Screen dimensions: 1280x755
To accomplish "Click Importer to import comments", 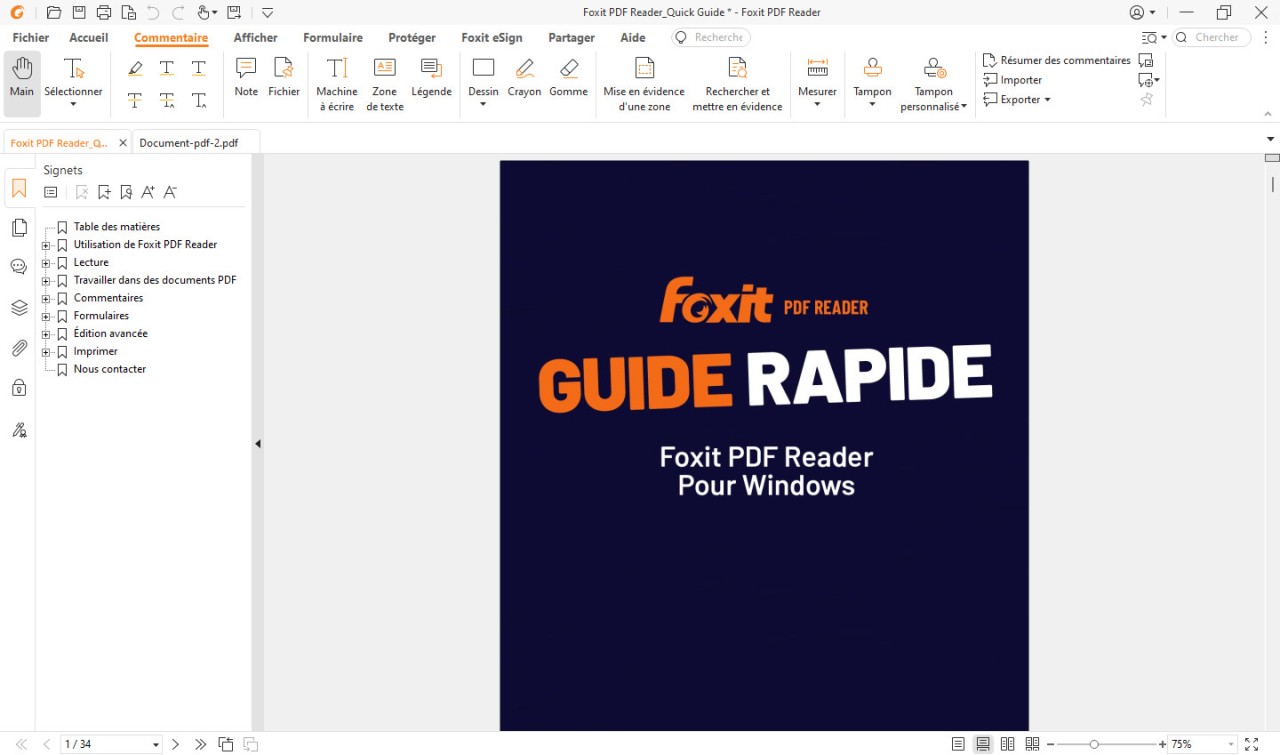I will coord(1013,79).
